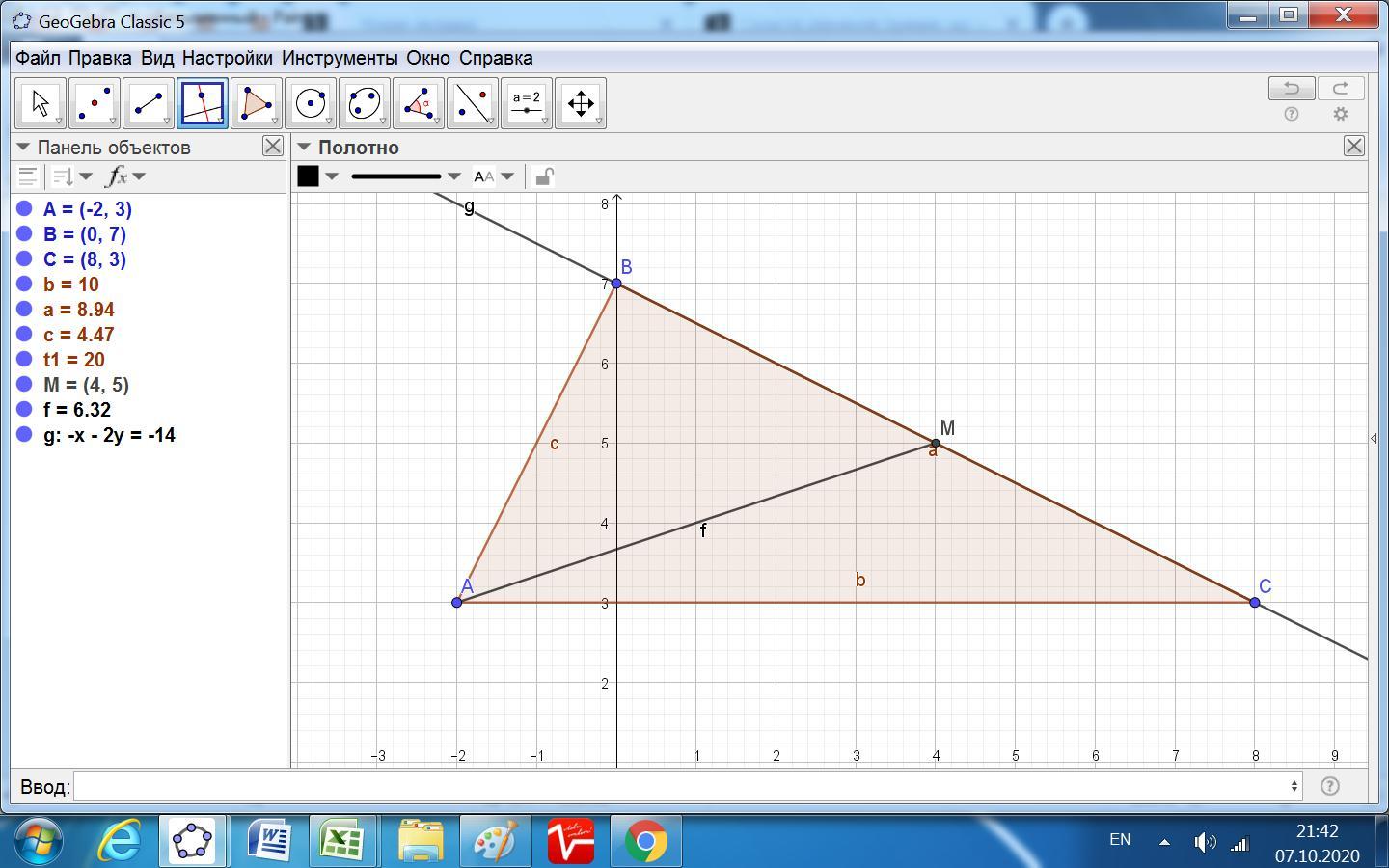Select the Point tool
This screenshot has height=868, width=1389.
[x=95, y=103]
